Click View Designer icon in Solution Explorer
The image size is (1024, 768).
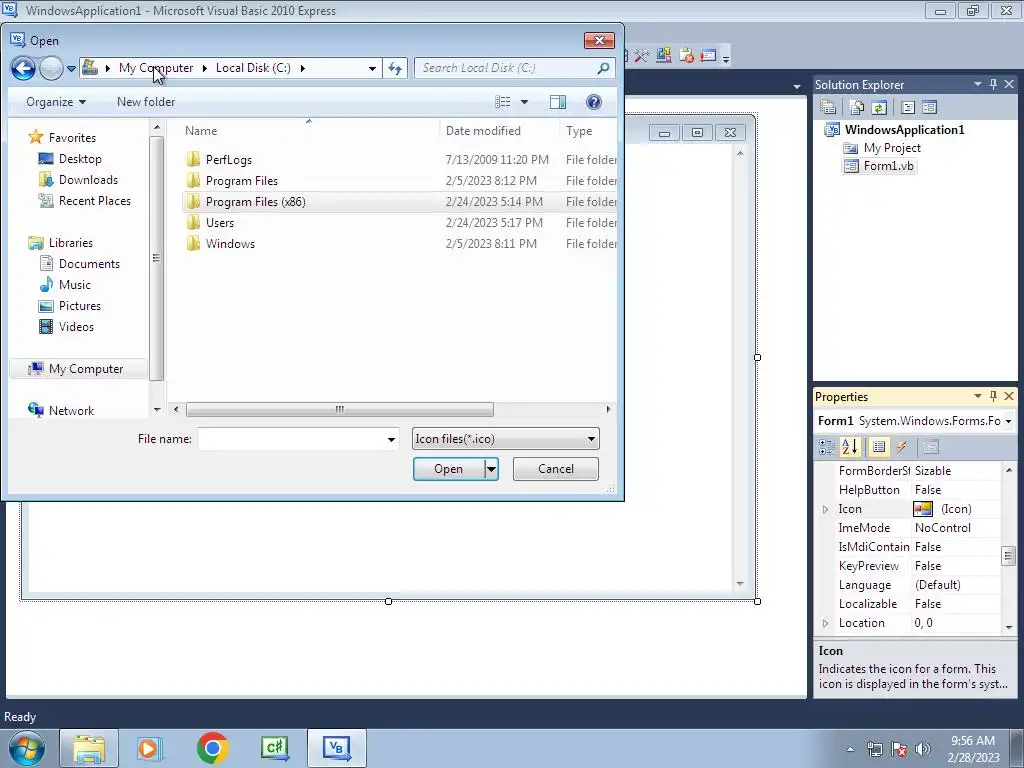[x=929, y=107]
